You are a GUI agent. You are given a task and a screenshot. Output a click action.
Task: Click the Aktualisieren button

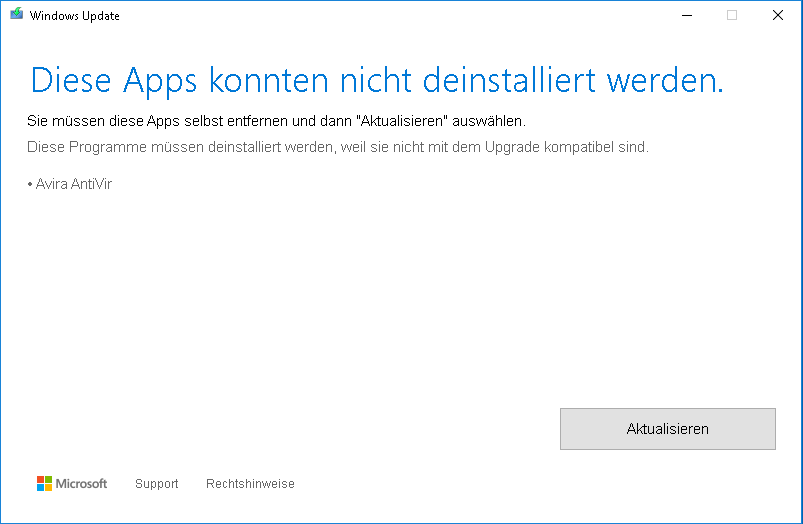[x=668, y=429]
